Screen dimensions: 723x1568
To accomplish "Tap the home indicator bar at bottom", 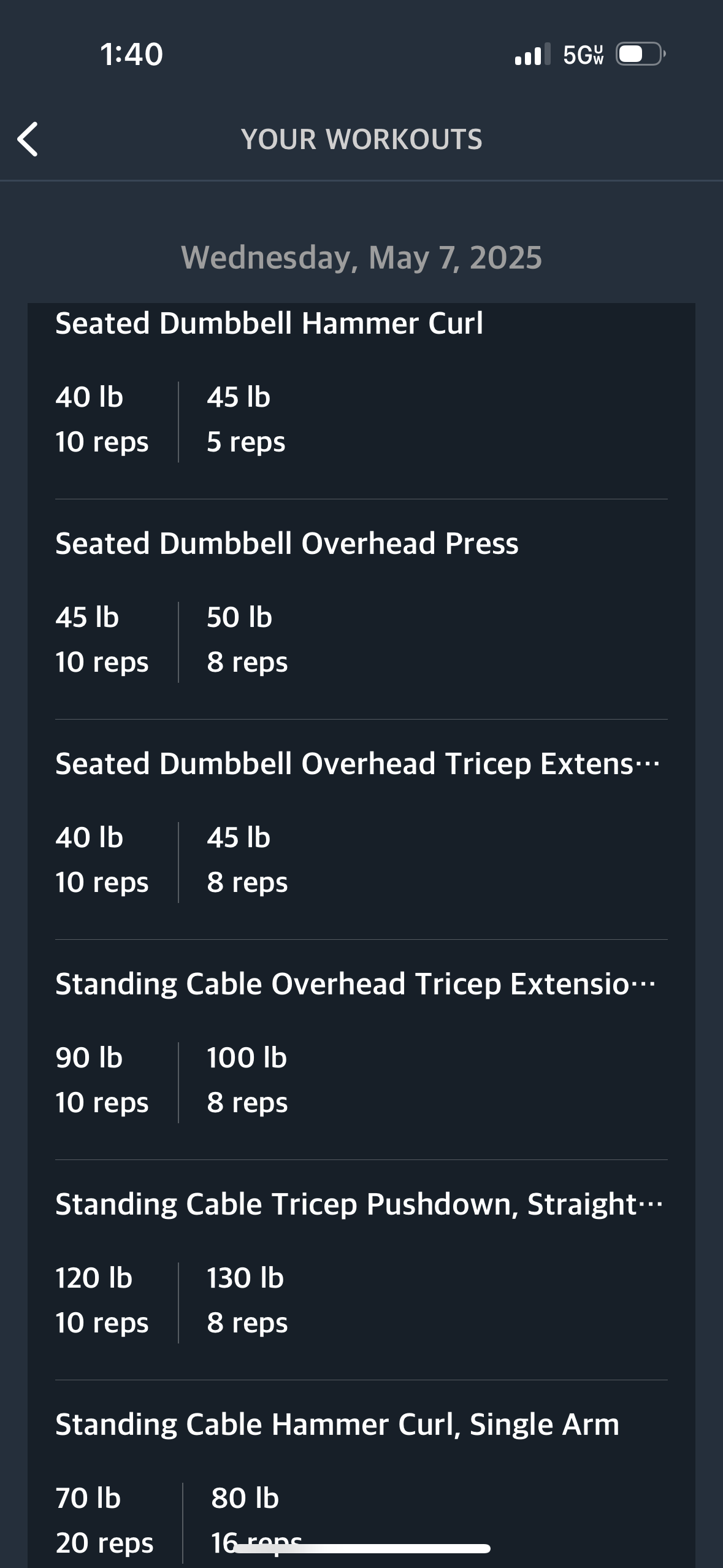I will click(361, 1548).
